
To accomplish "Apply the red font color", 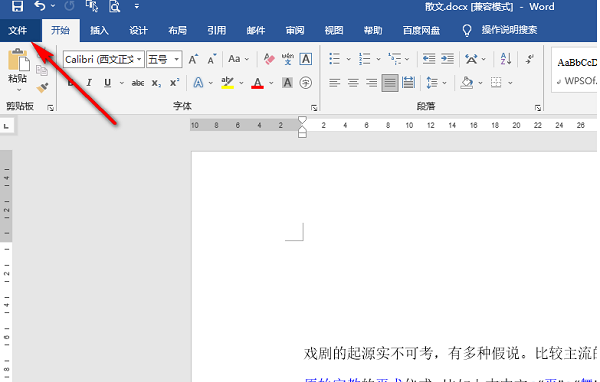I will coord(258,83).
